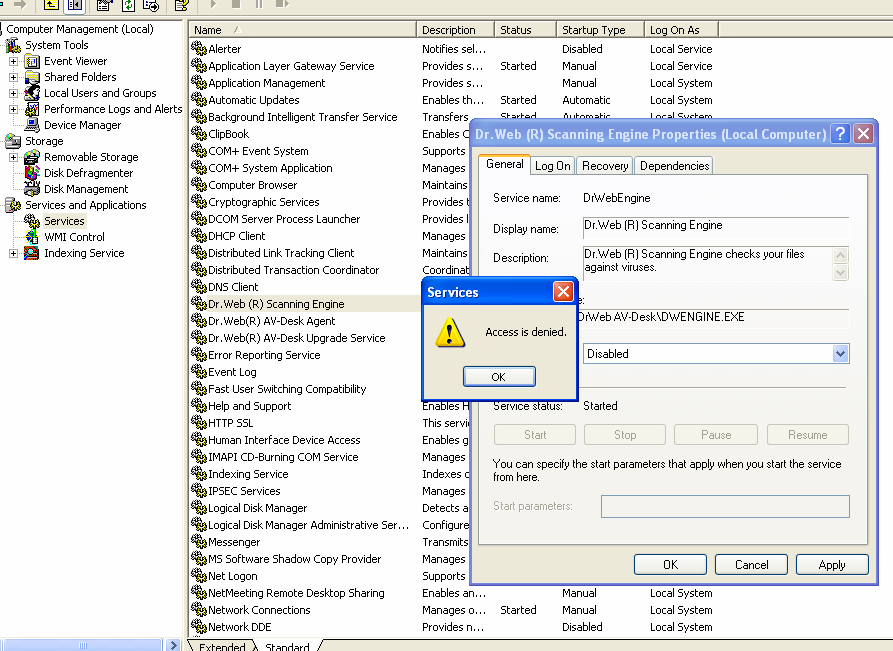Click the Description box scroll up arrow
Screen dimensions: 893x651
point(840,255)
